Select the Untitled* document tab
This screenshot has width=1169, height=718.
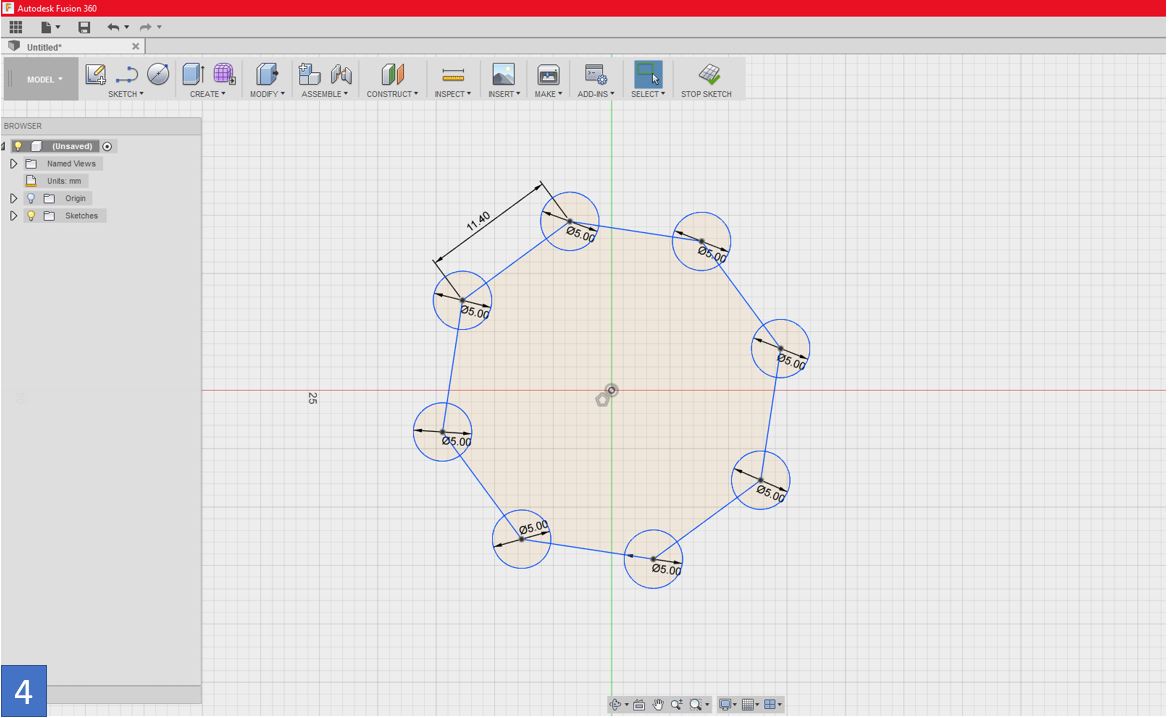tap(72, 46)
